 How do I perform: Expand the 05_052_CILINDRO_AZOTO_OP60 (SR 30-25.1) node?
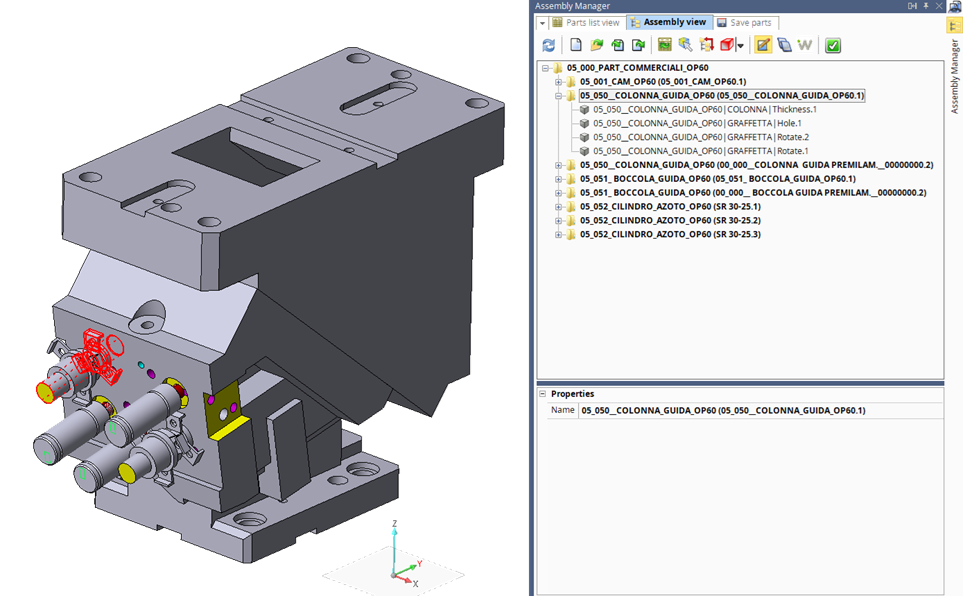click(x=559, y=206)
